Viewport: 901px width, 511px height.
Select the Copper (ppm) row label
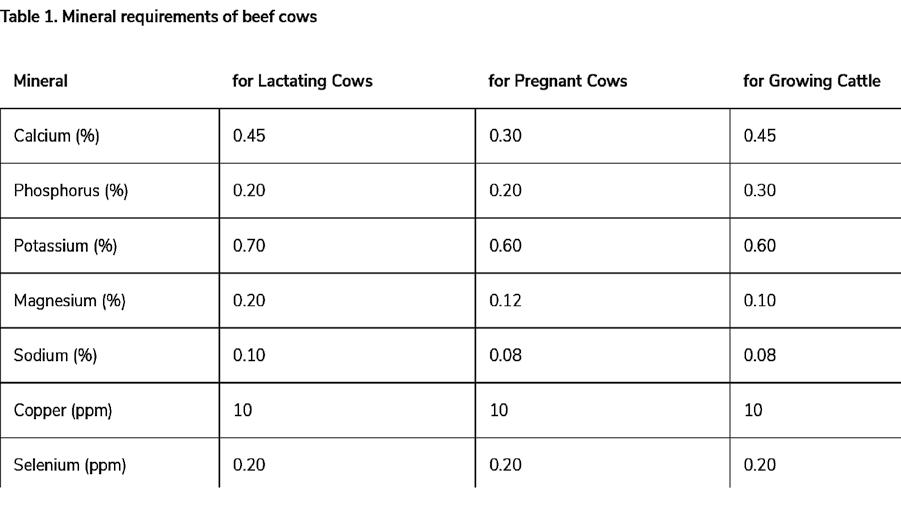(x=63, y=410)
